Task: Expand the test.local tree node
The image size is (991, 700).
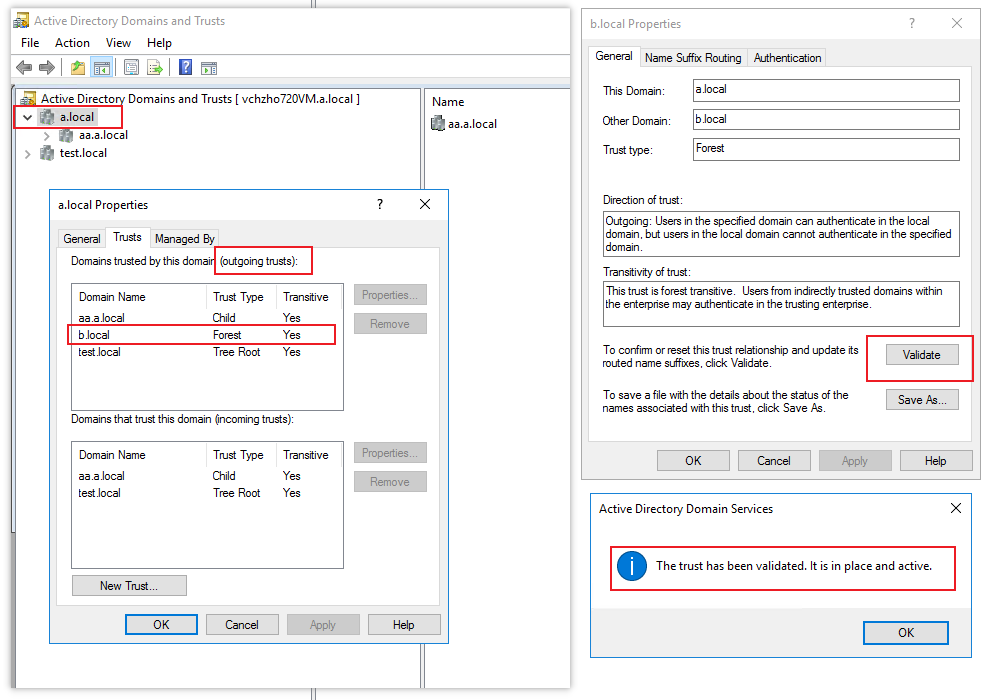Action: point(28,153)
